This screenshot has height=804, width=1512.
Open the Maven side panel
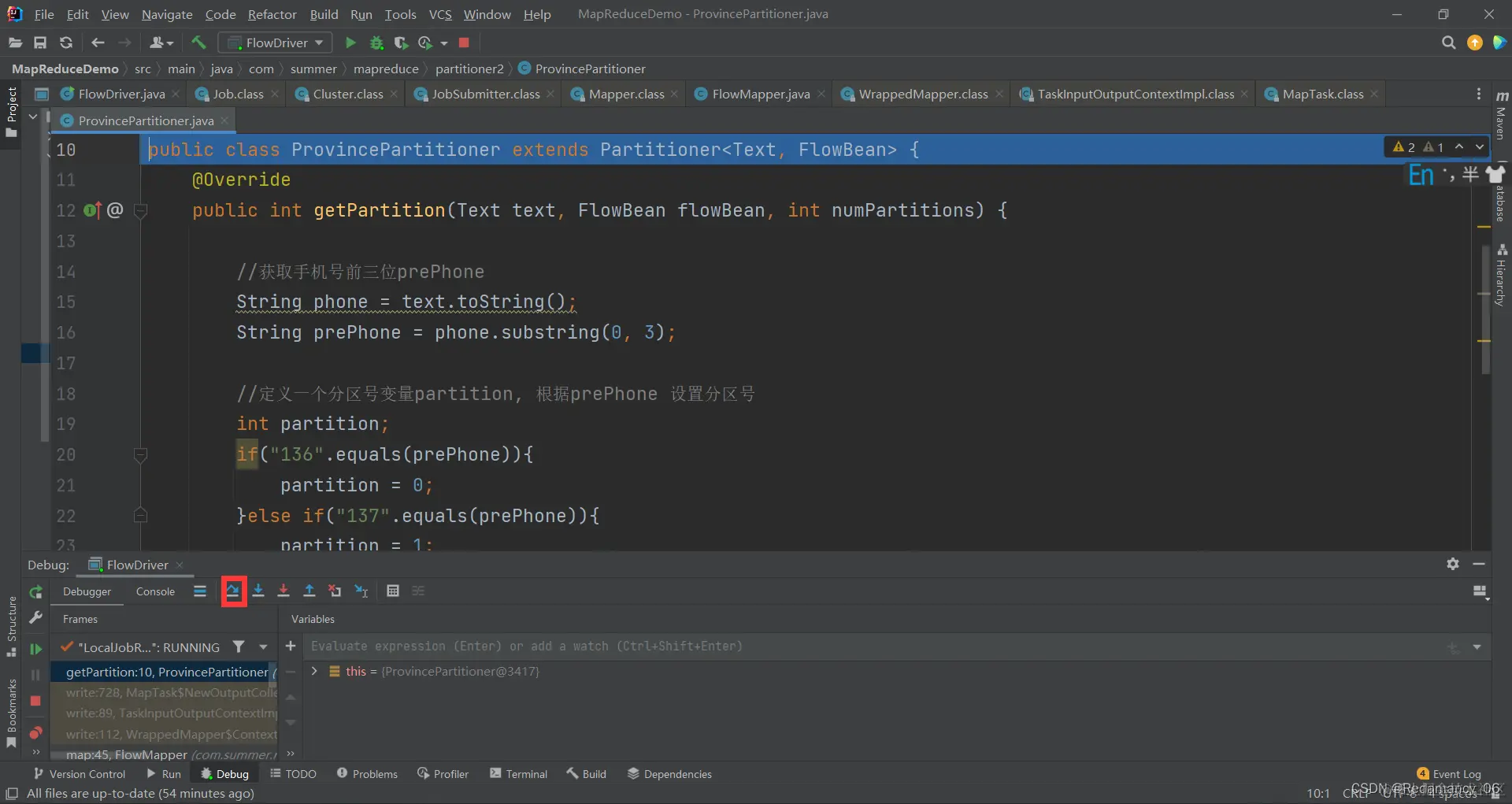pyautogui.click(x=1502, y=115)
